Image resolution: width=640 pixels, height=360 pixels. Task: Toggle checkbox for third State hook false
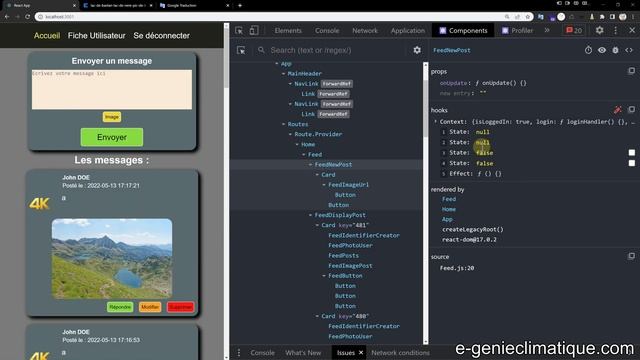pyautogui.click(x=631, y=153)
